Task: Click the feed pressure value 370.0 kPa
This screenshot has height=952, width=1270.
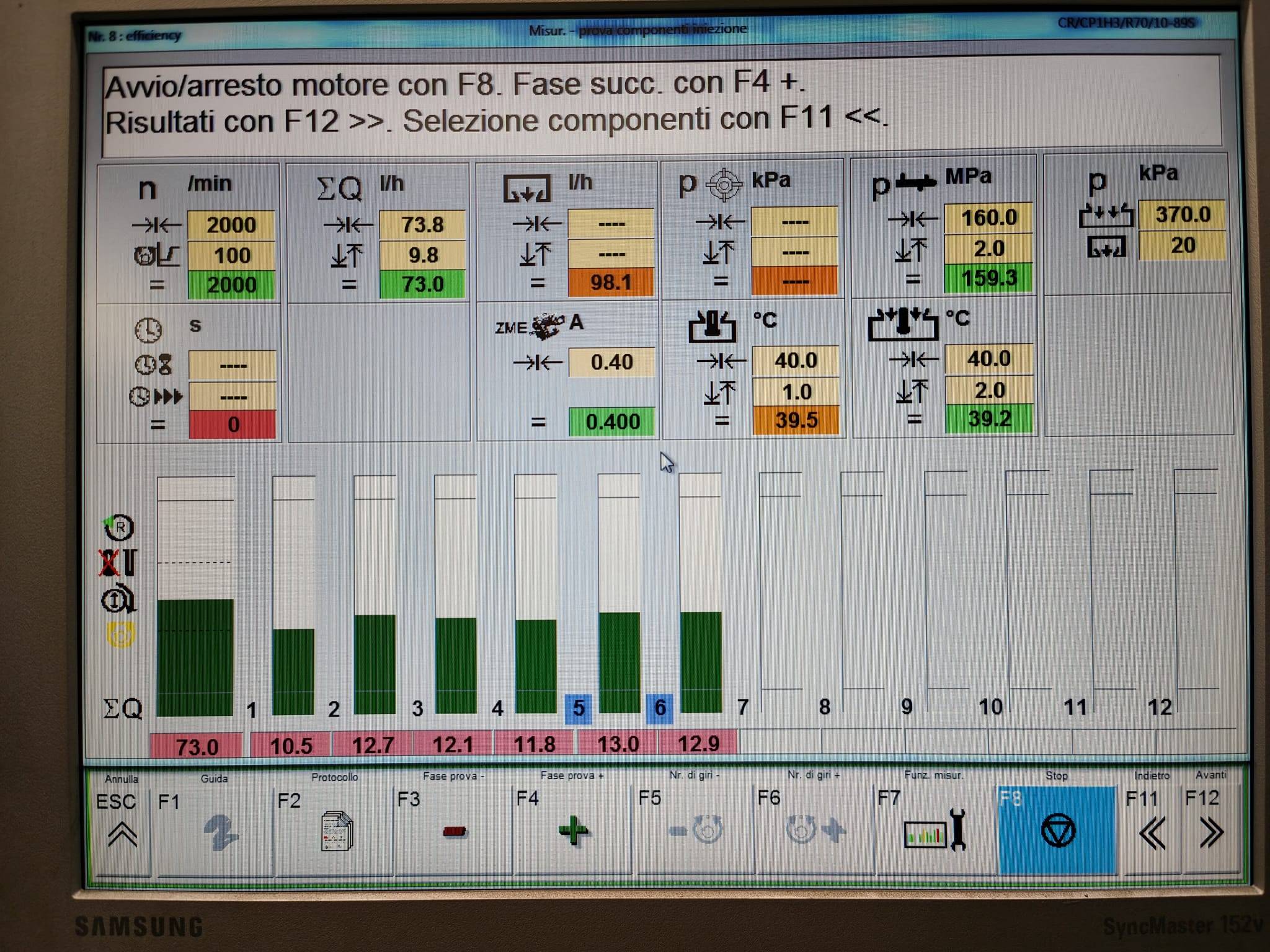Action: point(1182,214)
